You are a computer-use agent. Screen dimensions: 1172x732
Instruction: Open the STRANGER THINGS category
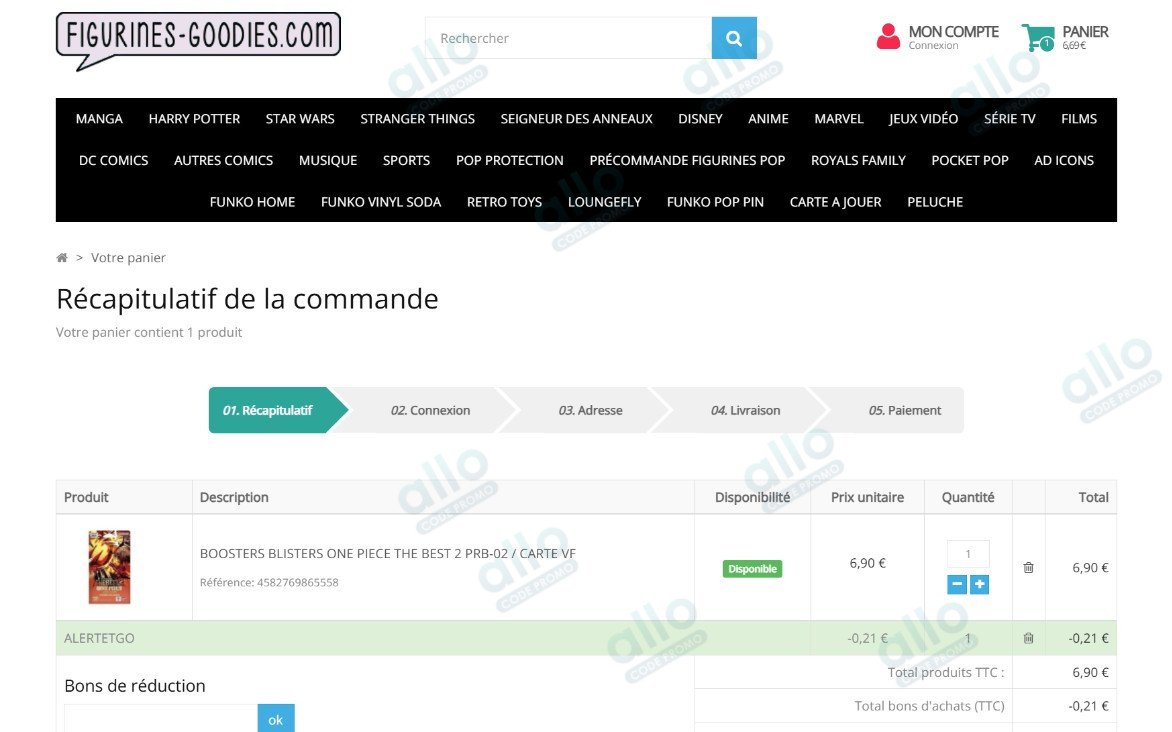(417, 119)
